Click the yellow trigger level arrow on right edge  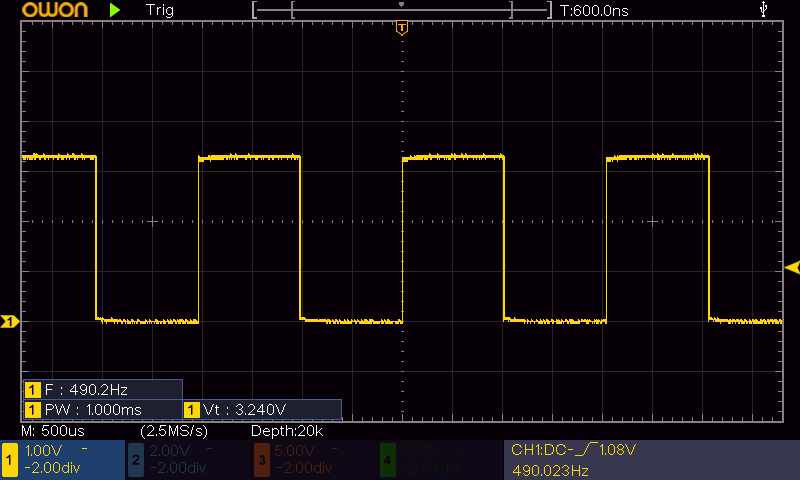point(792,267)
